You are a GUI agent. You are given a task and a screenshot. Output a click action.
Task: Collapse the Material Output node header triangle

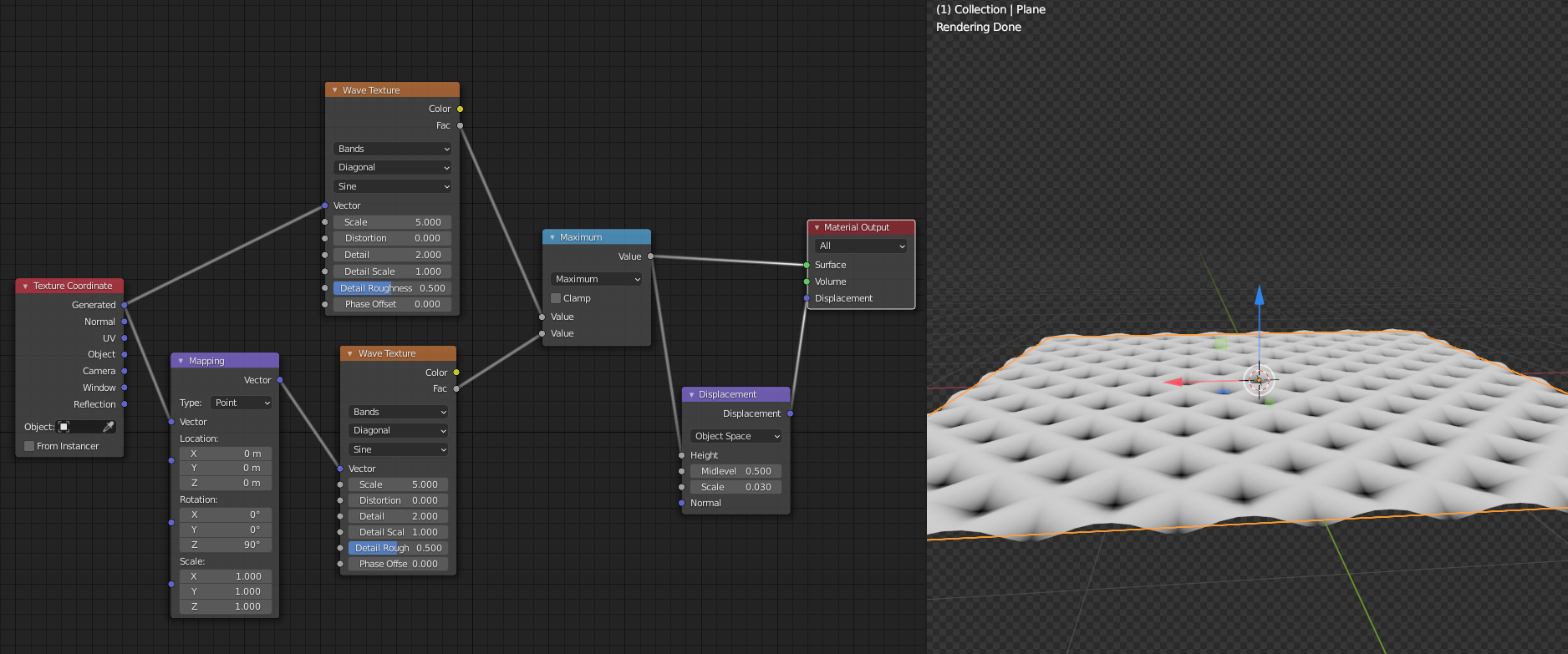(817, 227)
